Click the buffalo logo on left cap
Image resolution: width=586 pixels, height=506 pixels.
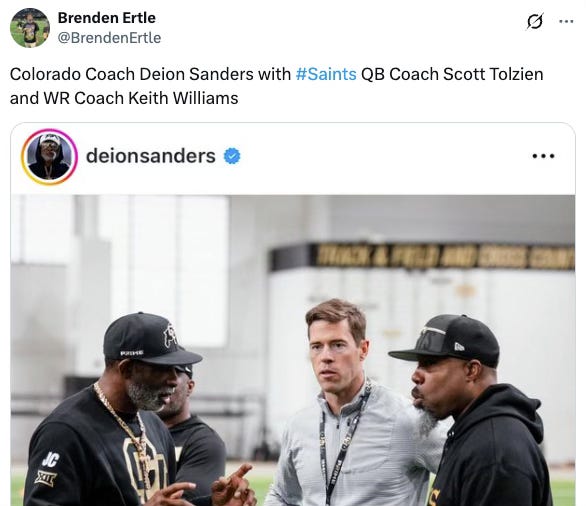(x=170, y=335)
